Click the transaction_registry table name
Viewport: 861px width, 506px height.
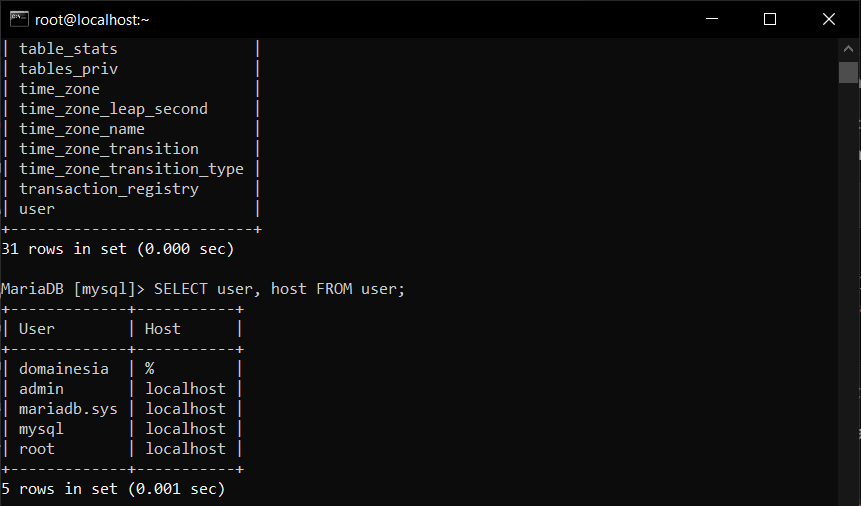coord(109,189)
